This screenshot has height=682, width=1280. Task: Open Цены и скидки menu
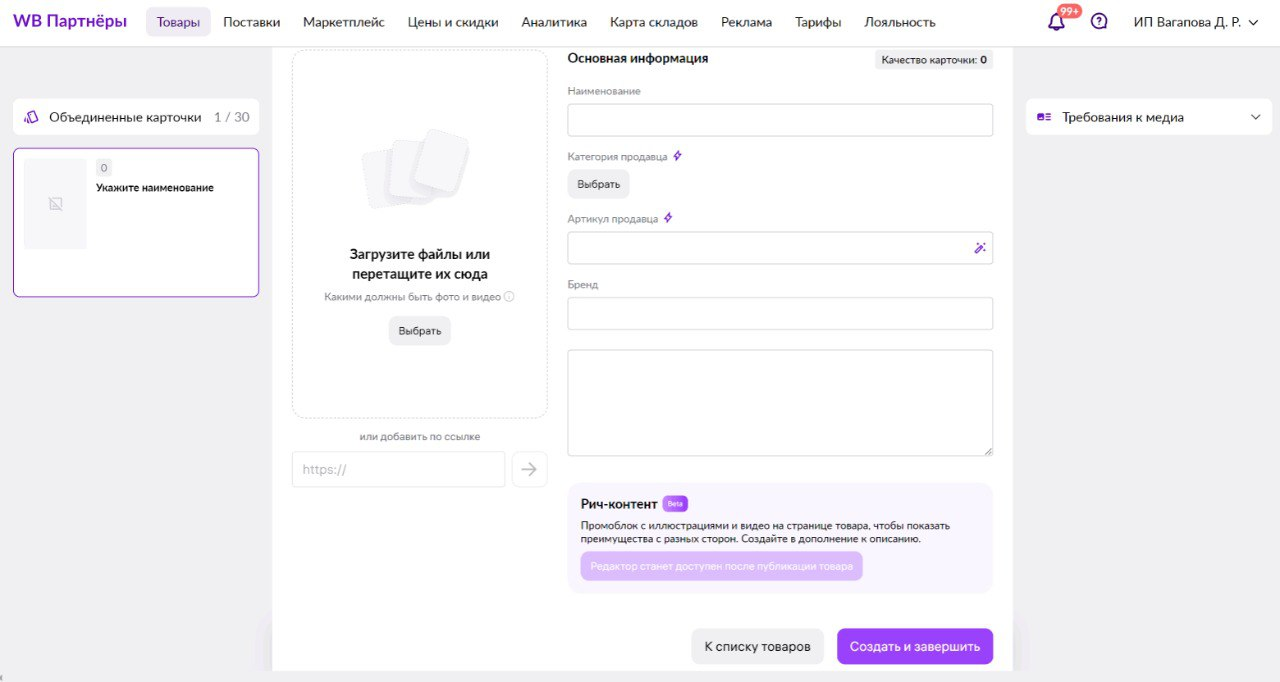(x=453, y=22)
